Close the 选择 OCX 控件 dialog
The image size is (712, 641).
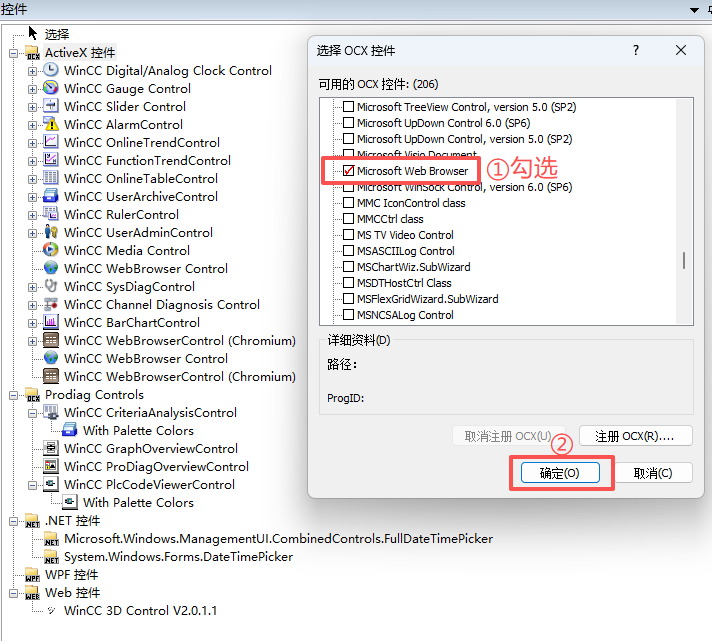click(681, 50)
